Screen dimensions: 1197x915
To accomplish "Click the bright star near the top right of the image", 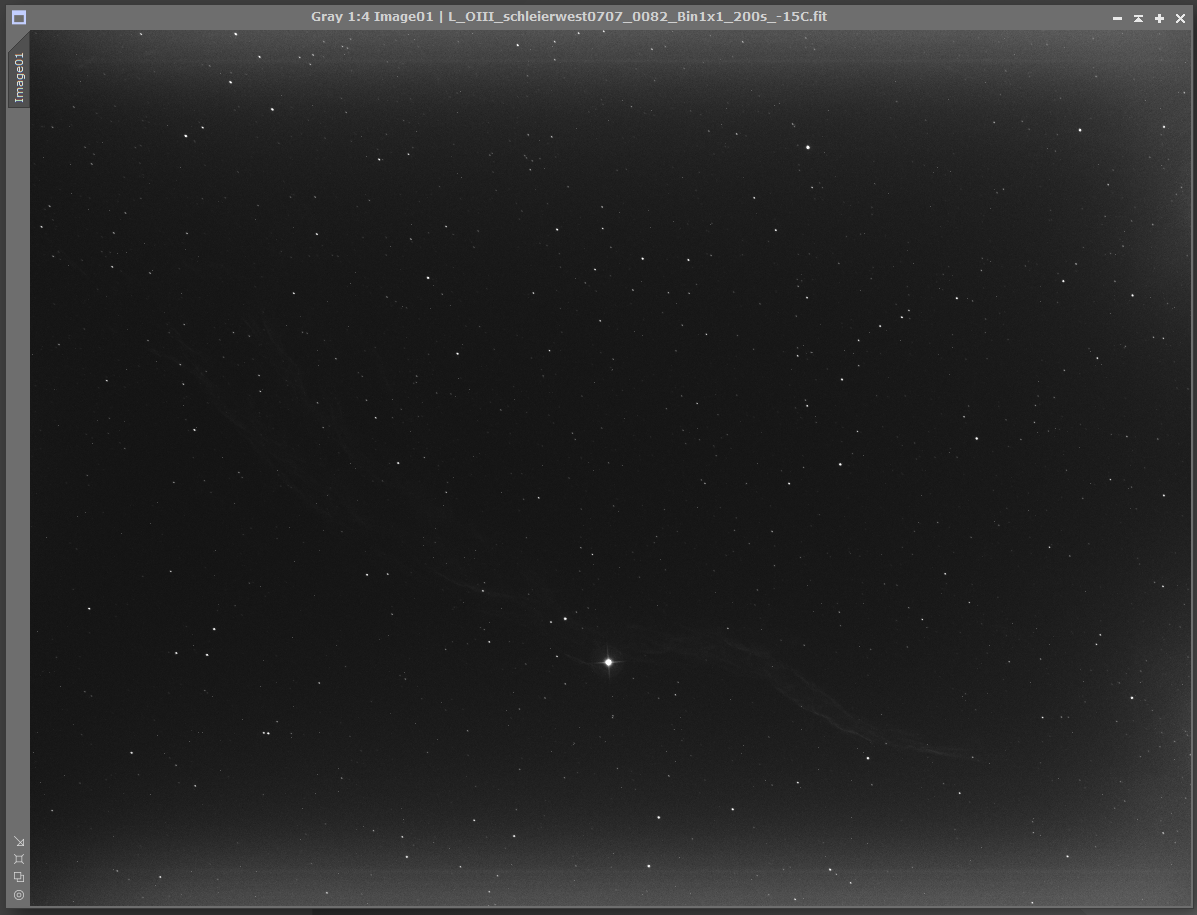I will coord(808,147).
